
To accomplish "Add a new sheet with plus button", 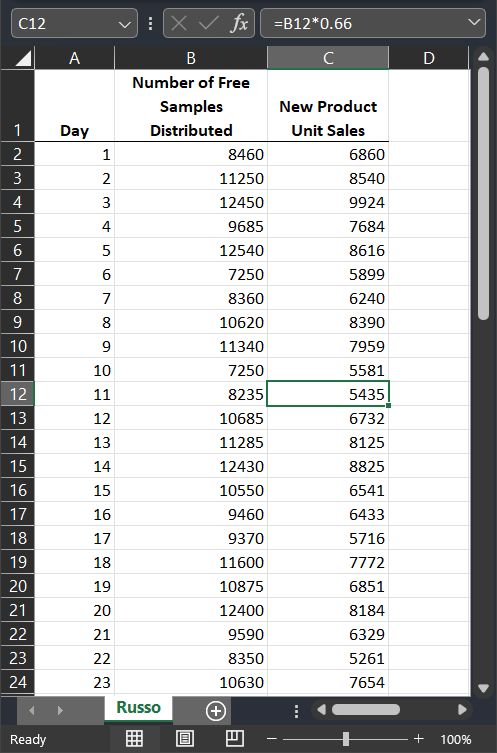I will (216, 711).
